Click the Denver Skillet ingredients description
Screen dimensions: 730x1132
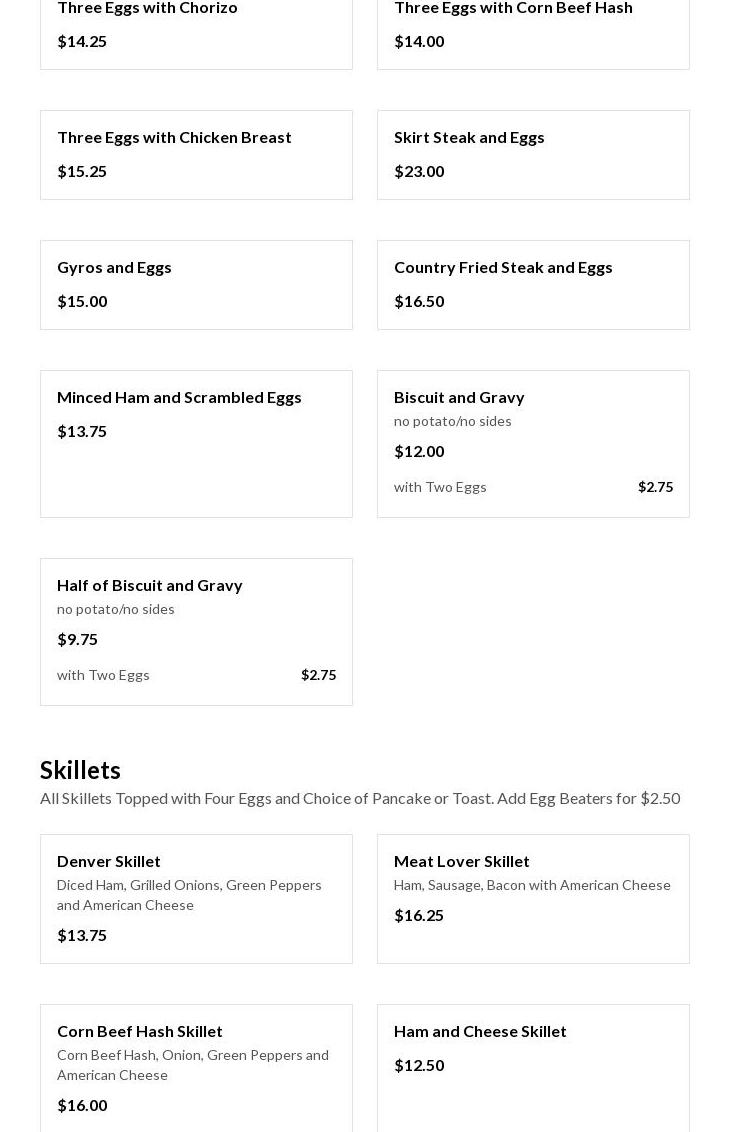(x=189, y=895)
